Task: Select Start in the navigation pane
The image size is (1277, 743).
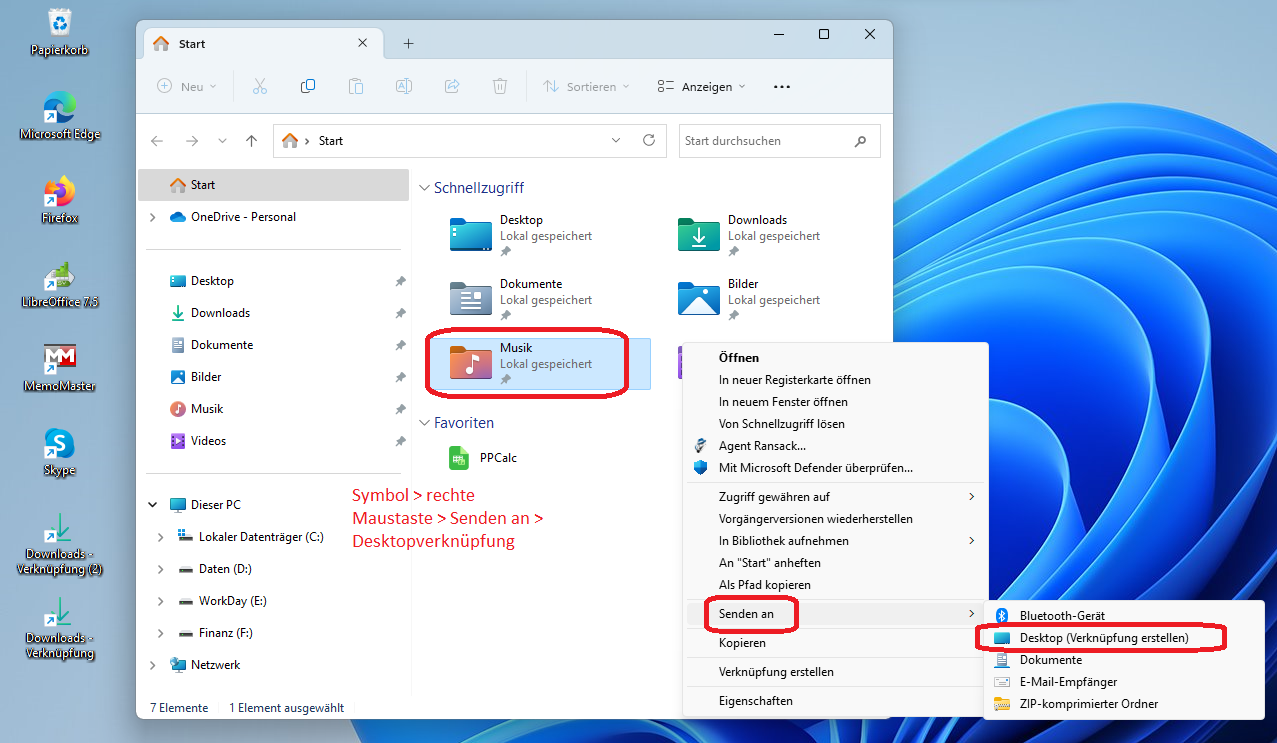Action: click(273, 185)
